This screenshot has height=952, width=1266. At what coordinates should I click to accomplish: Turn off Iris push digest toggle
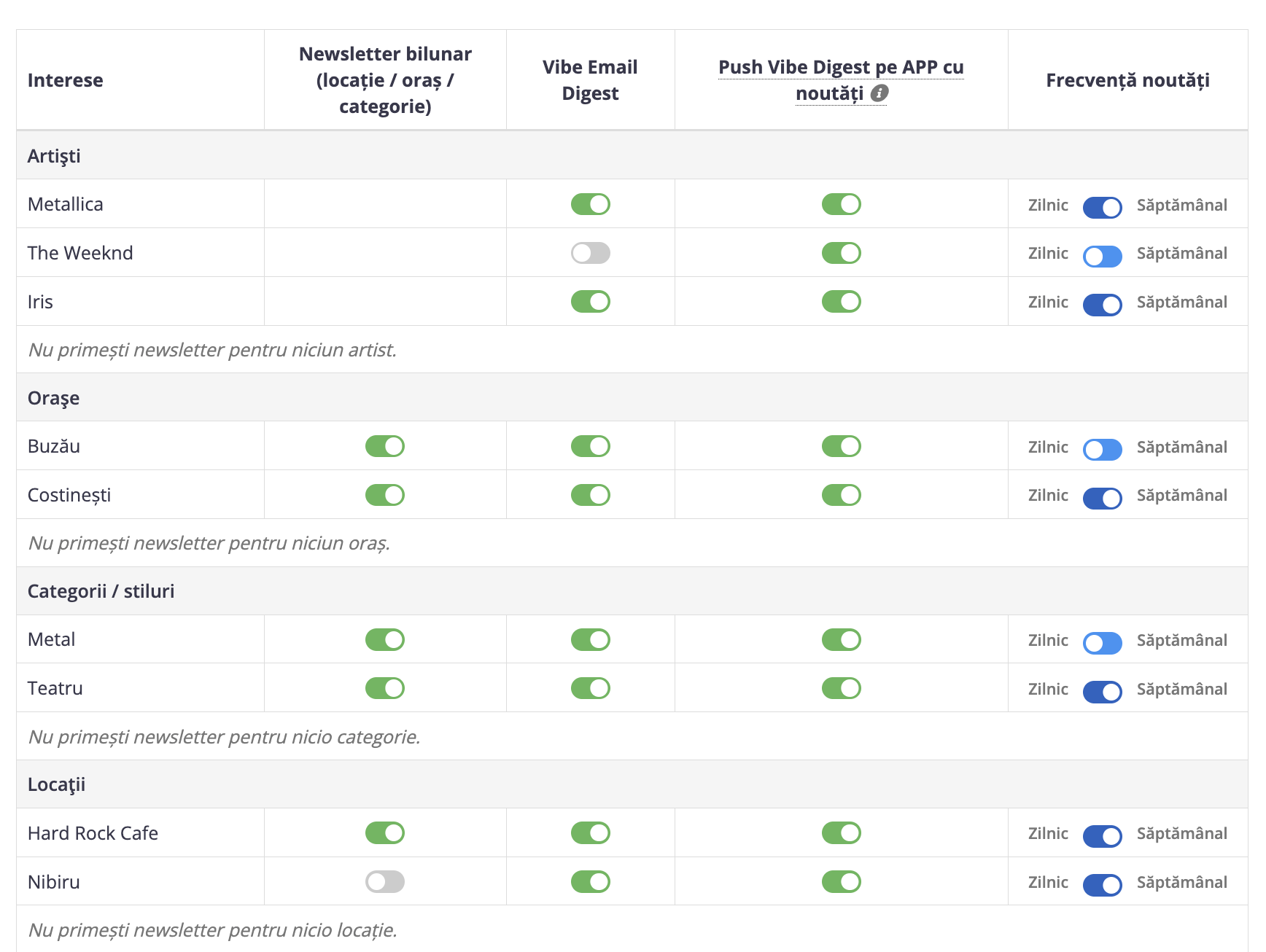click(x=841, y=301)
